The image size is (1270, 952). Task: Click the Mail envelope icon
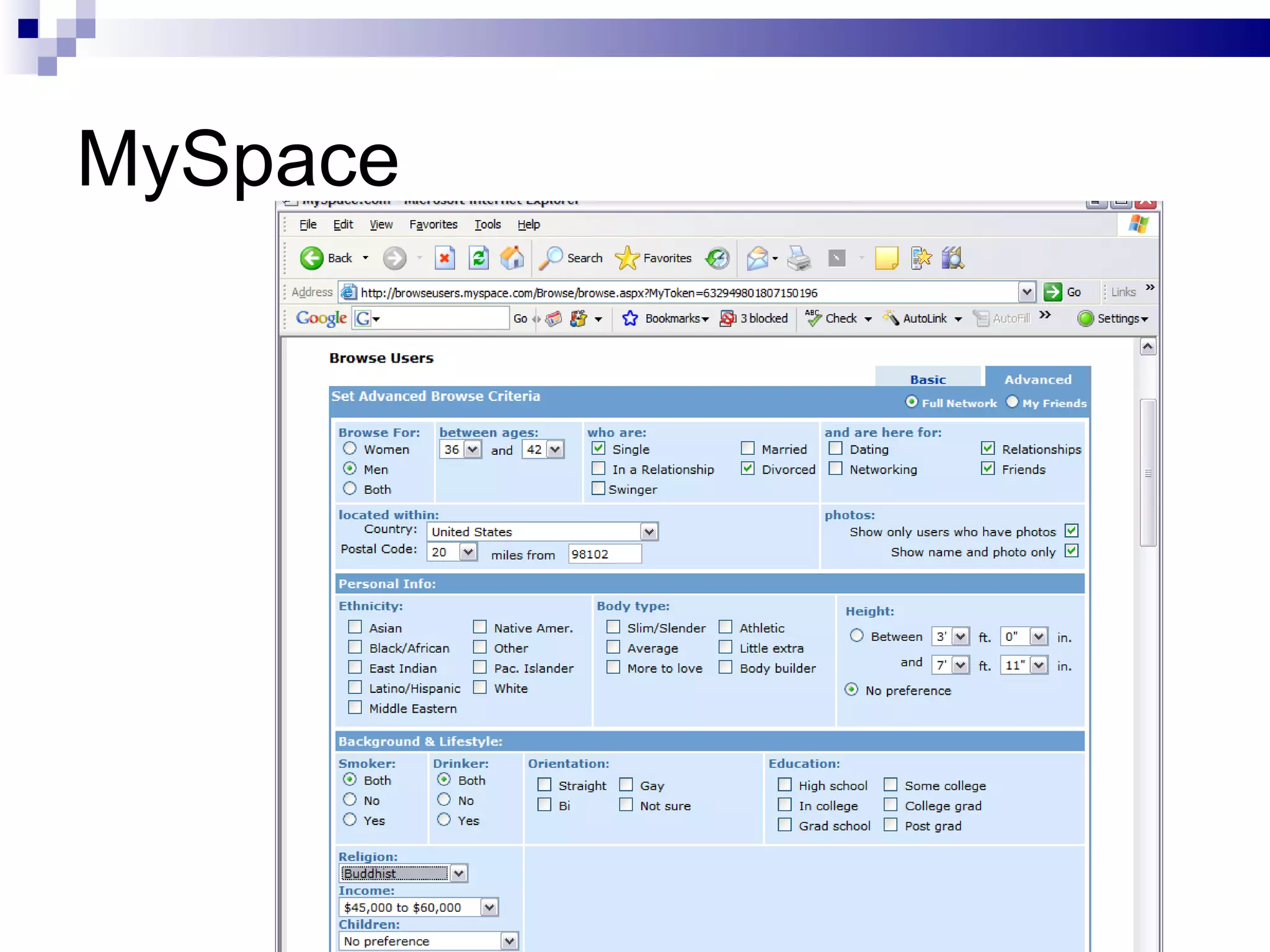tap(757, 258)
